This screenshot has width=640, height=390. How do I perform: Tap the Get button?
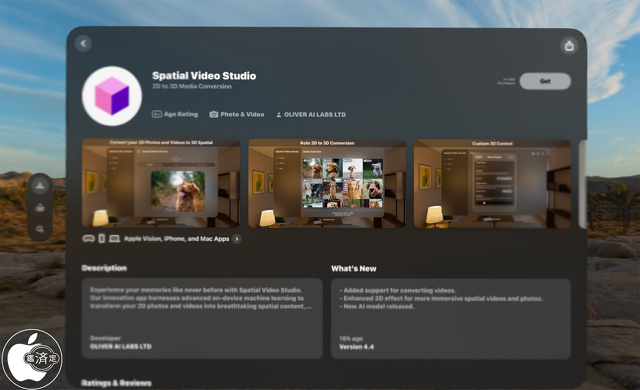(x=545, y=81)
